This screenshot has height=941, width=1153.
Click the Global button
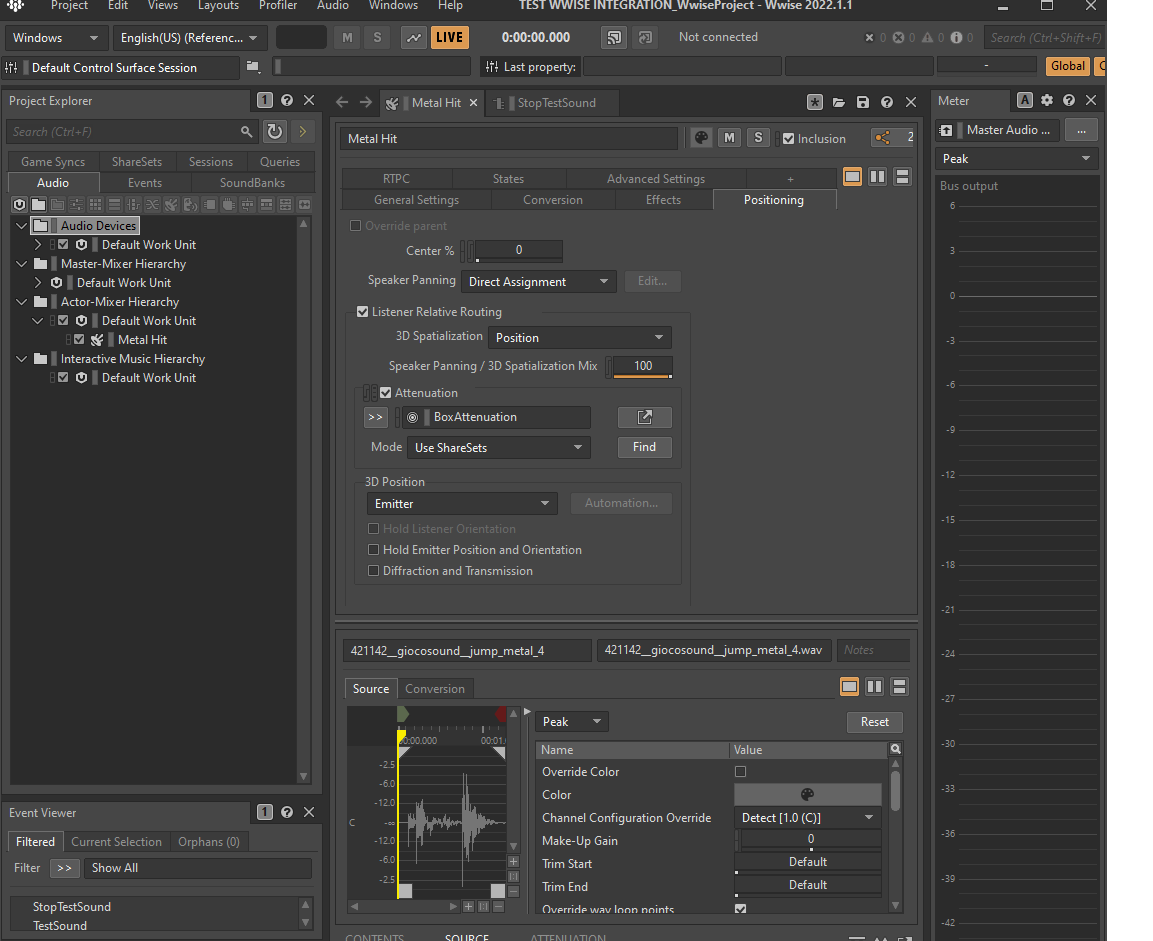(1067, 66)
